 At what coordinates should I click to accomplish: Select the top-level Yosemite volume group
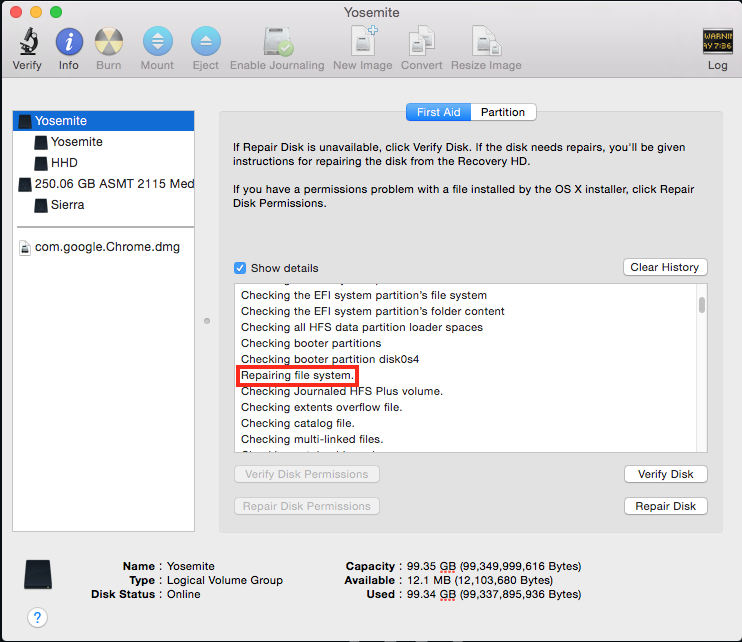point(103,121)
